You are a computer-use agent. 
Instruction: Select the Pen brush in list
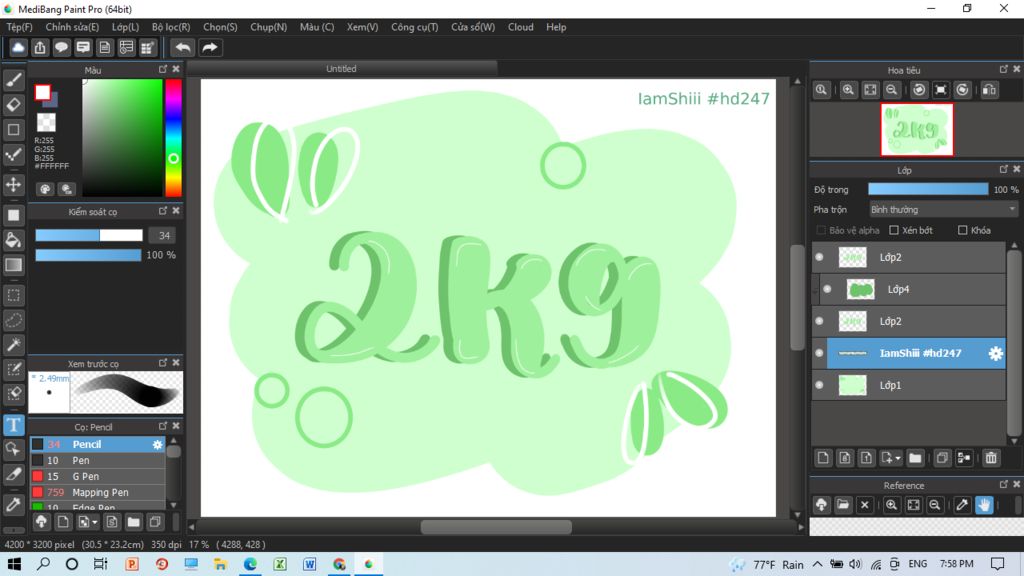pyautogui.click(x=97, y=460)
